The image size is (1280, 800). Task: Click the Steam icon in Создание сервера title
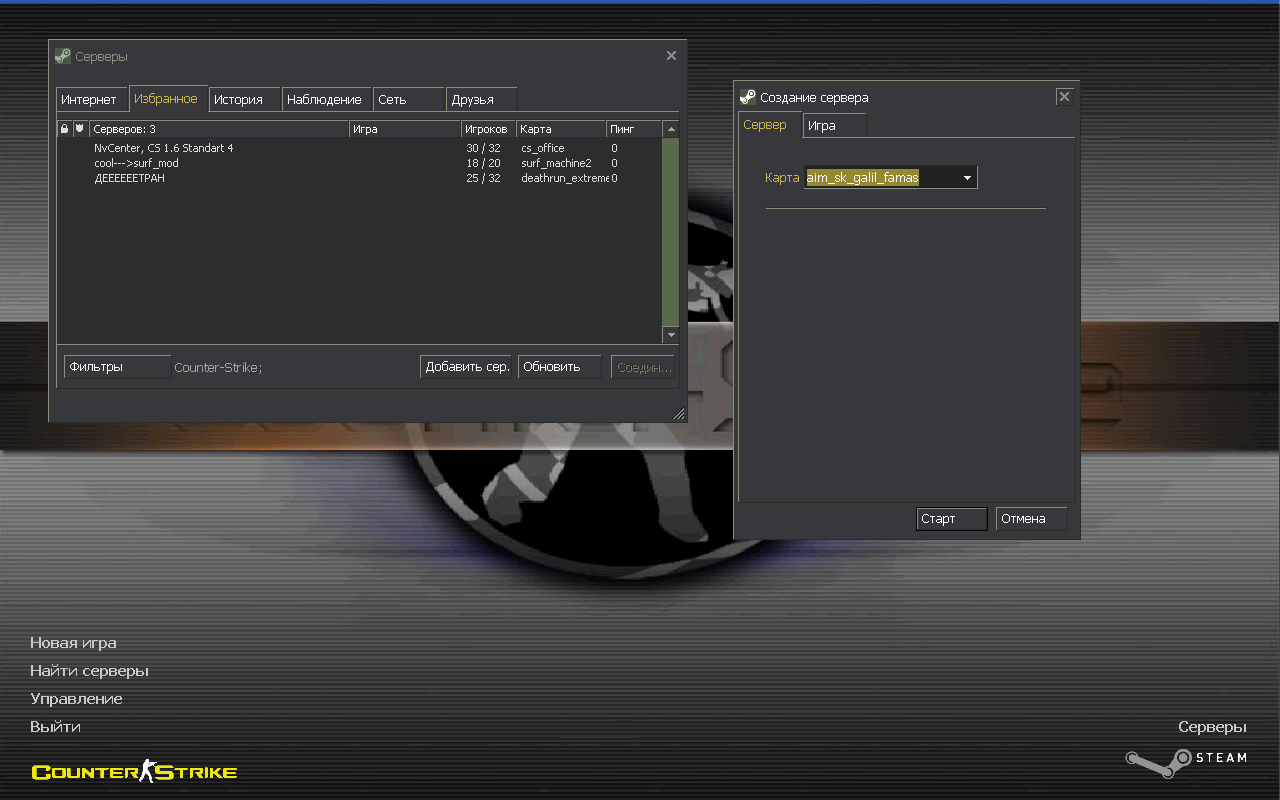coord(747,97)
